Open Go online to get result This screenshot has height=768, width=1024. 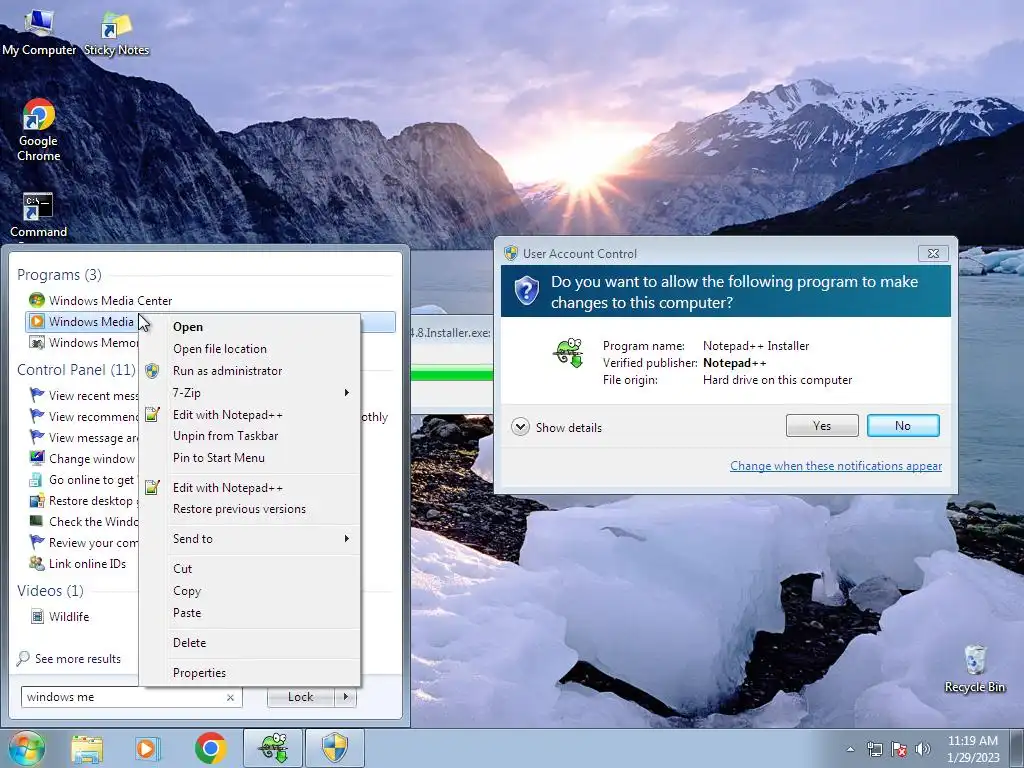pos(84,480)
